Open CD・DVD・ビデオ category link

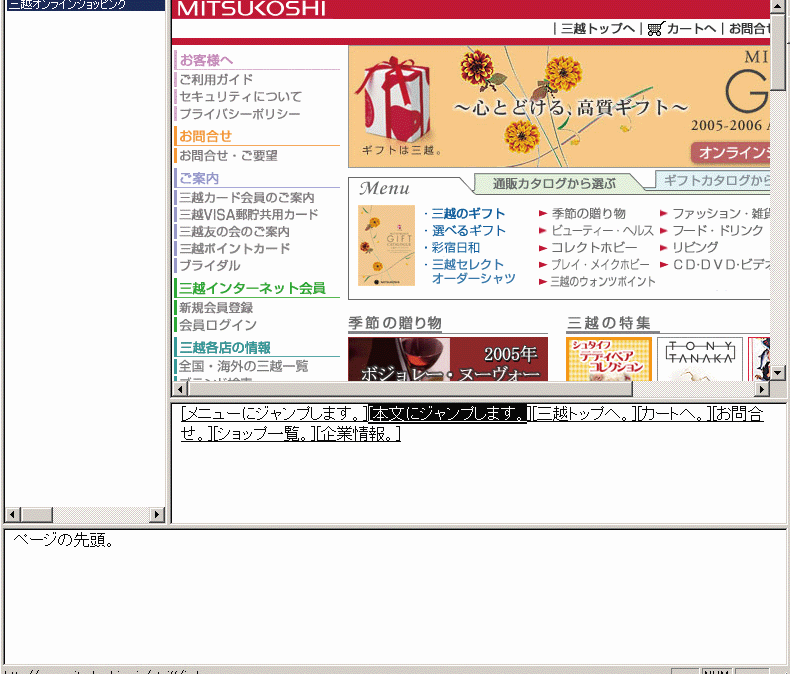click(x=721, y=264)
